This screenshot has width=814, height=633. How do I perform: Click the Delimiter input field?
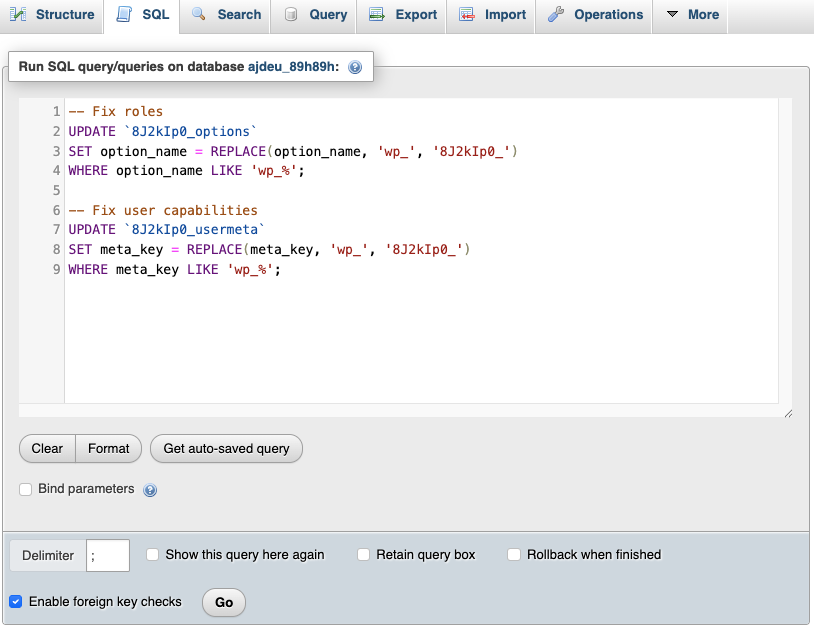[x=108, y=556]
